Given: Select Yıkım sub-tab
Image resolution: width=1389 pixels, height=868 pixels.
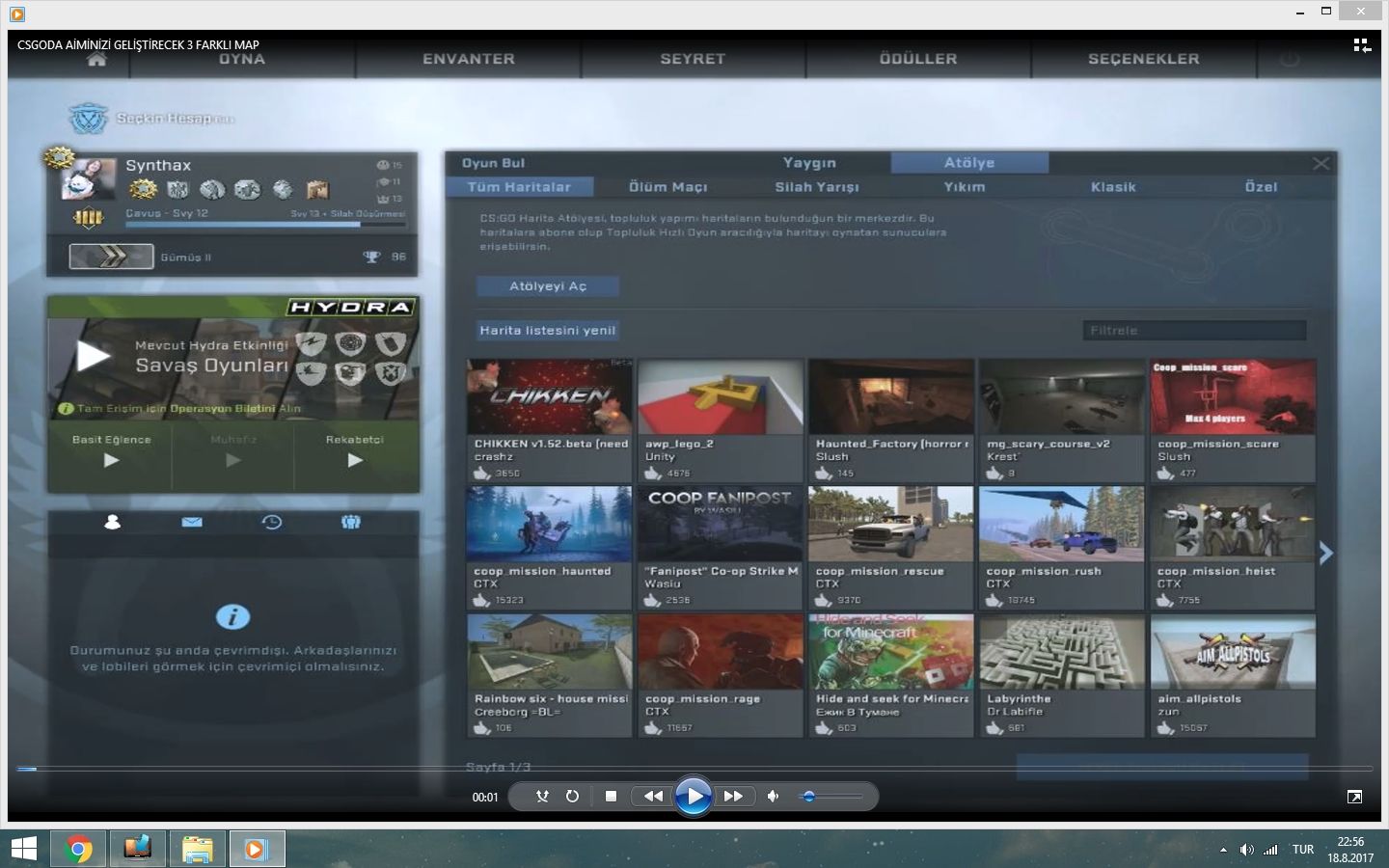Looking at the screenshot, I should (x=965, y=186).
